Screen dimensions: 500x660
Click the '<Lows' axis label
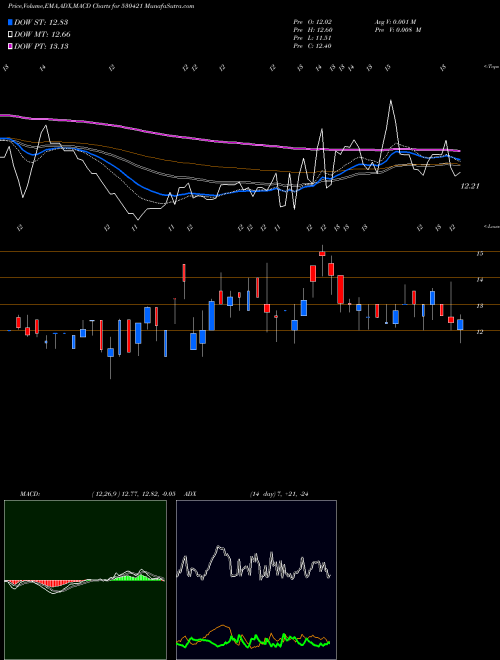[492, 226]
